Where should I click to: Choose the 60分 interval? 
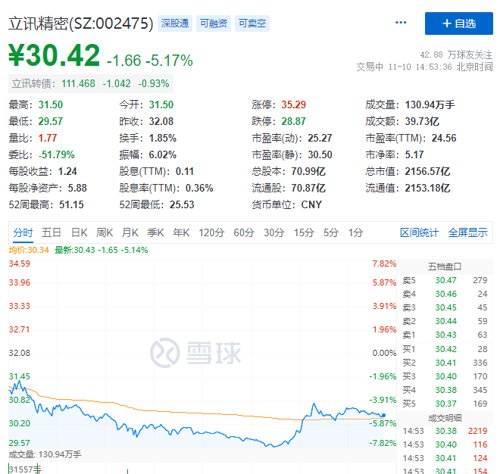pyautogui.click(x=244, y=232)
